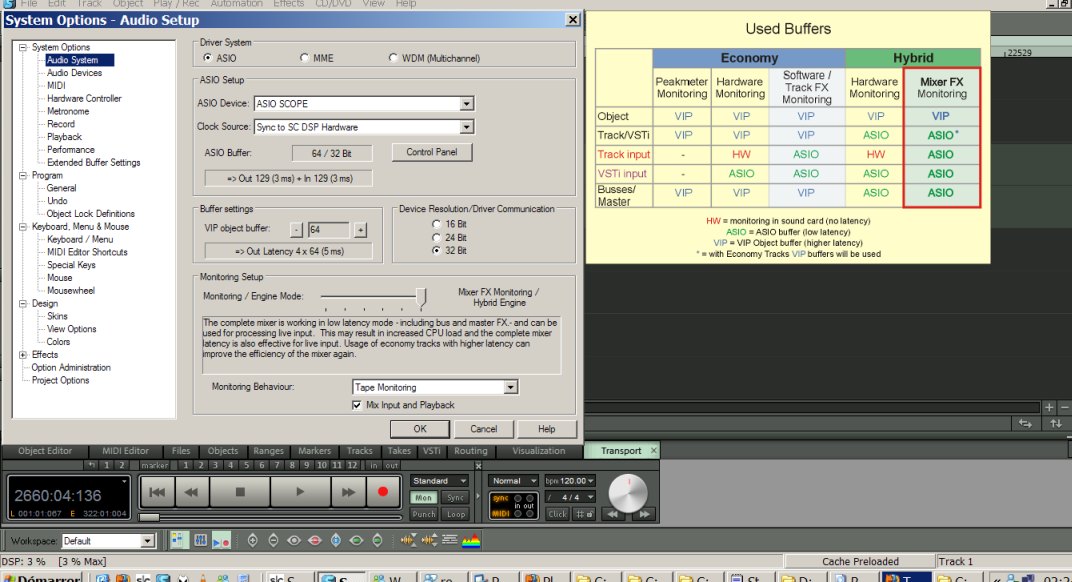Open the Workspace Default dropdown
Image resolution: width=1072 pixels, height=582 pixels.
coord(147,541)
